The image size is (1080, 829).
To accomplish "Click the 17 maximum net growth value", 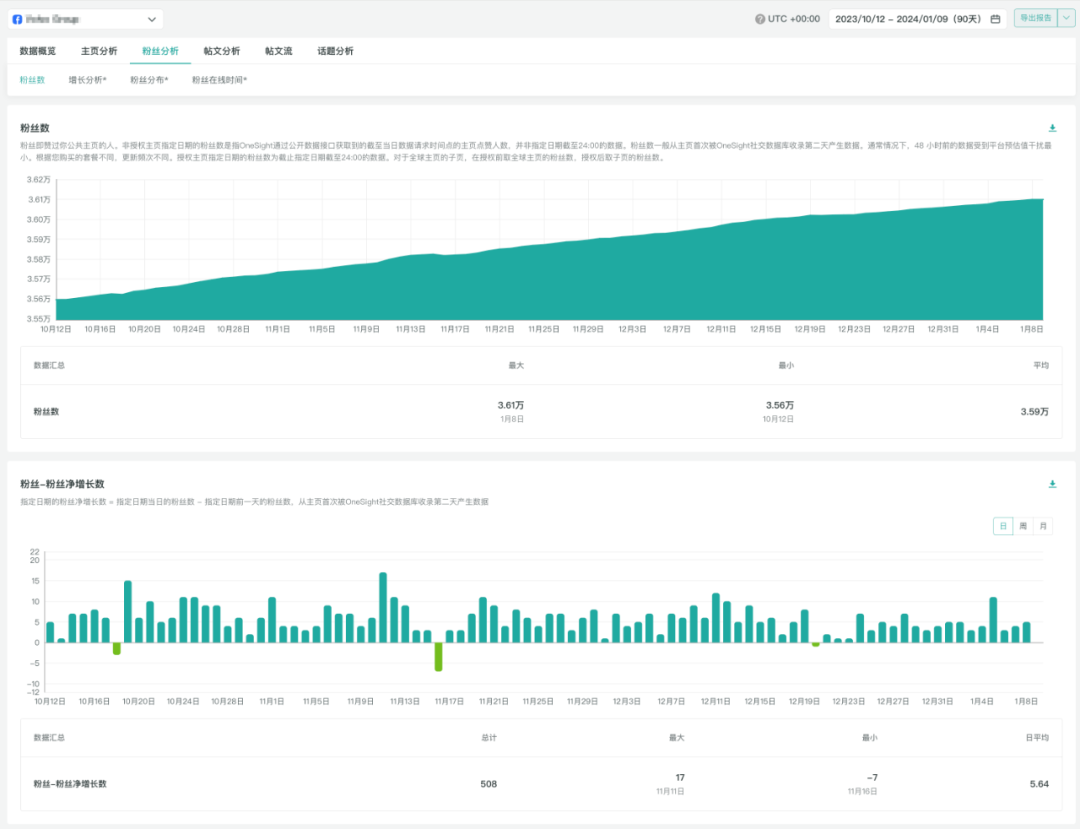I will click(680, 777).
